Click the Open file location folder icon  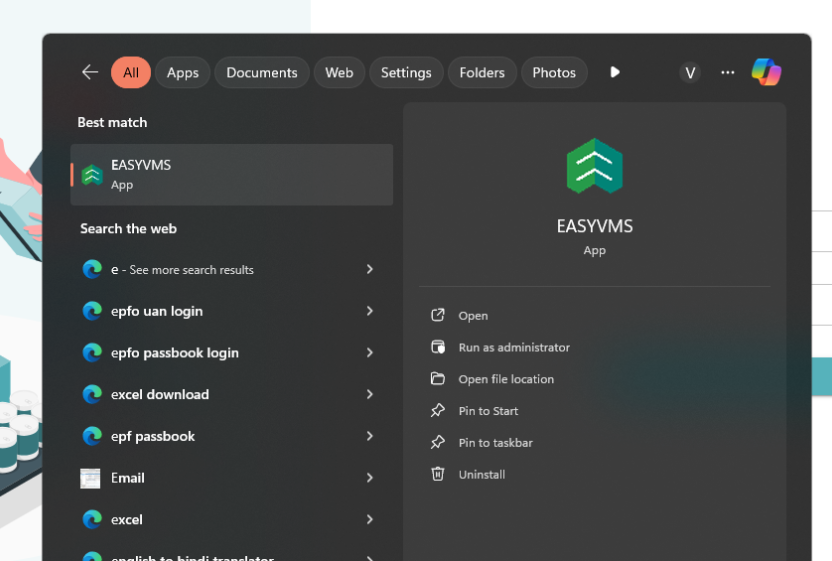coord(438,378)
